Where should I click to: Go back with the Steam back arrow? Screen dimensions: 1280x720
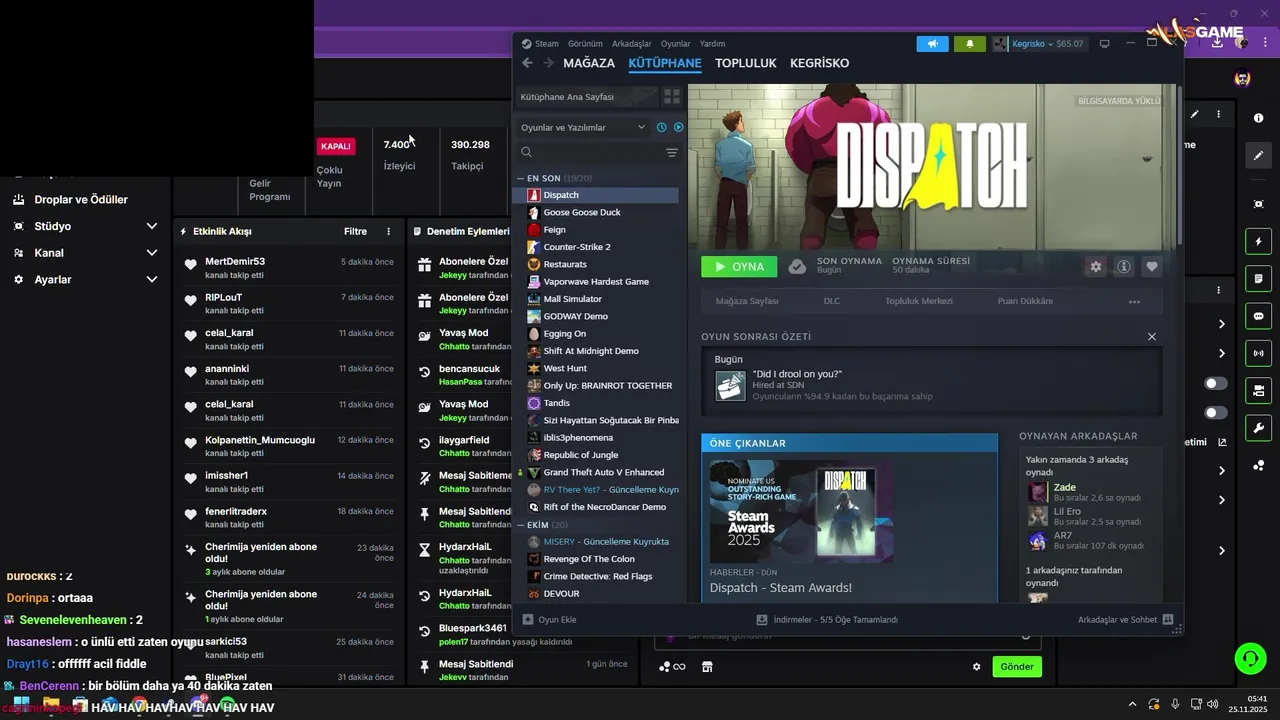527,63
